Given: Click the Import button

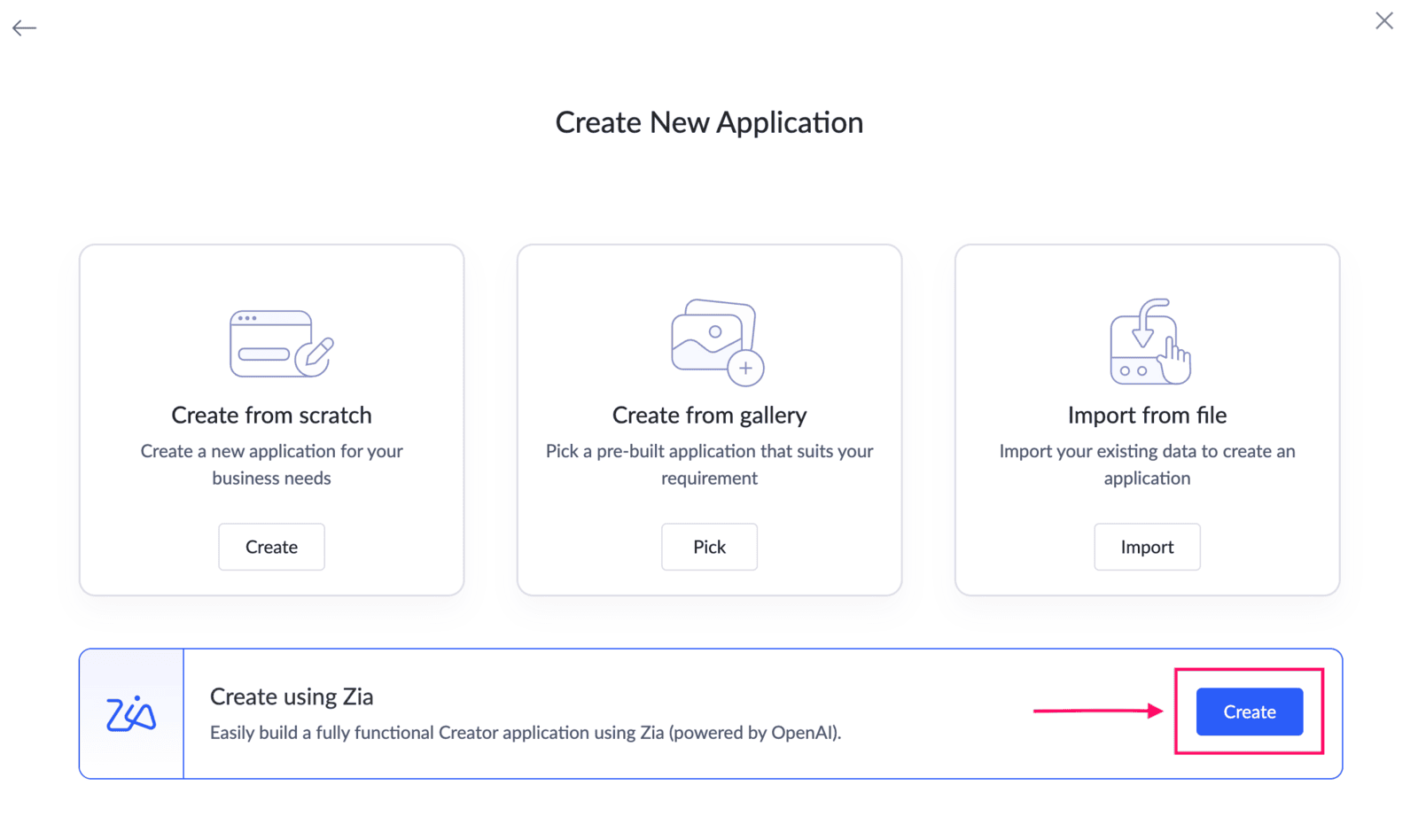Looking at the screenshot, I should pyautogui.click(x=1147, y=547).
